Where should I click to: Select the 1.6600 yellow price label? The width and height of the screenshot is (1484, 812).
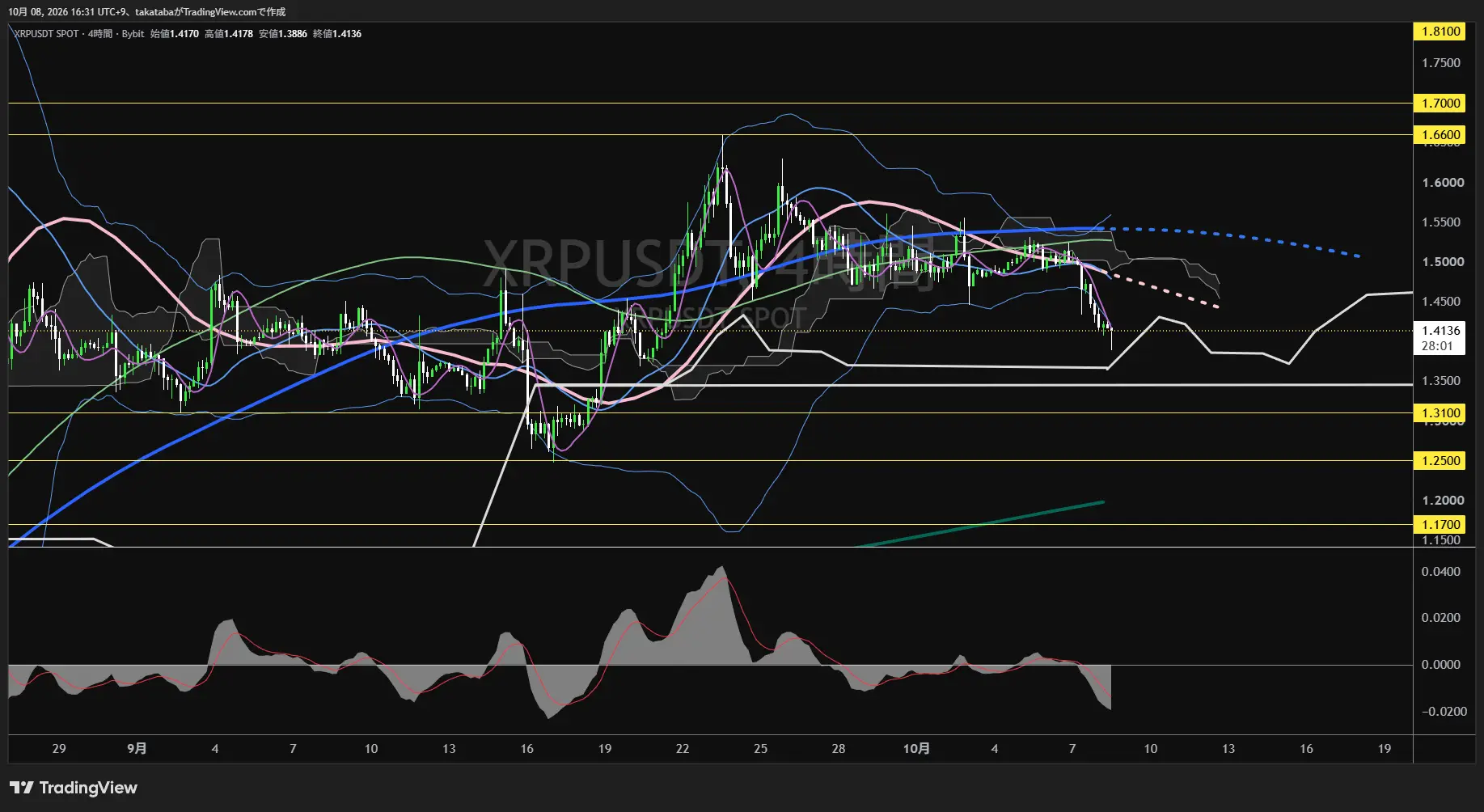pos(1441,135)
